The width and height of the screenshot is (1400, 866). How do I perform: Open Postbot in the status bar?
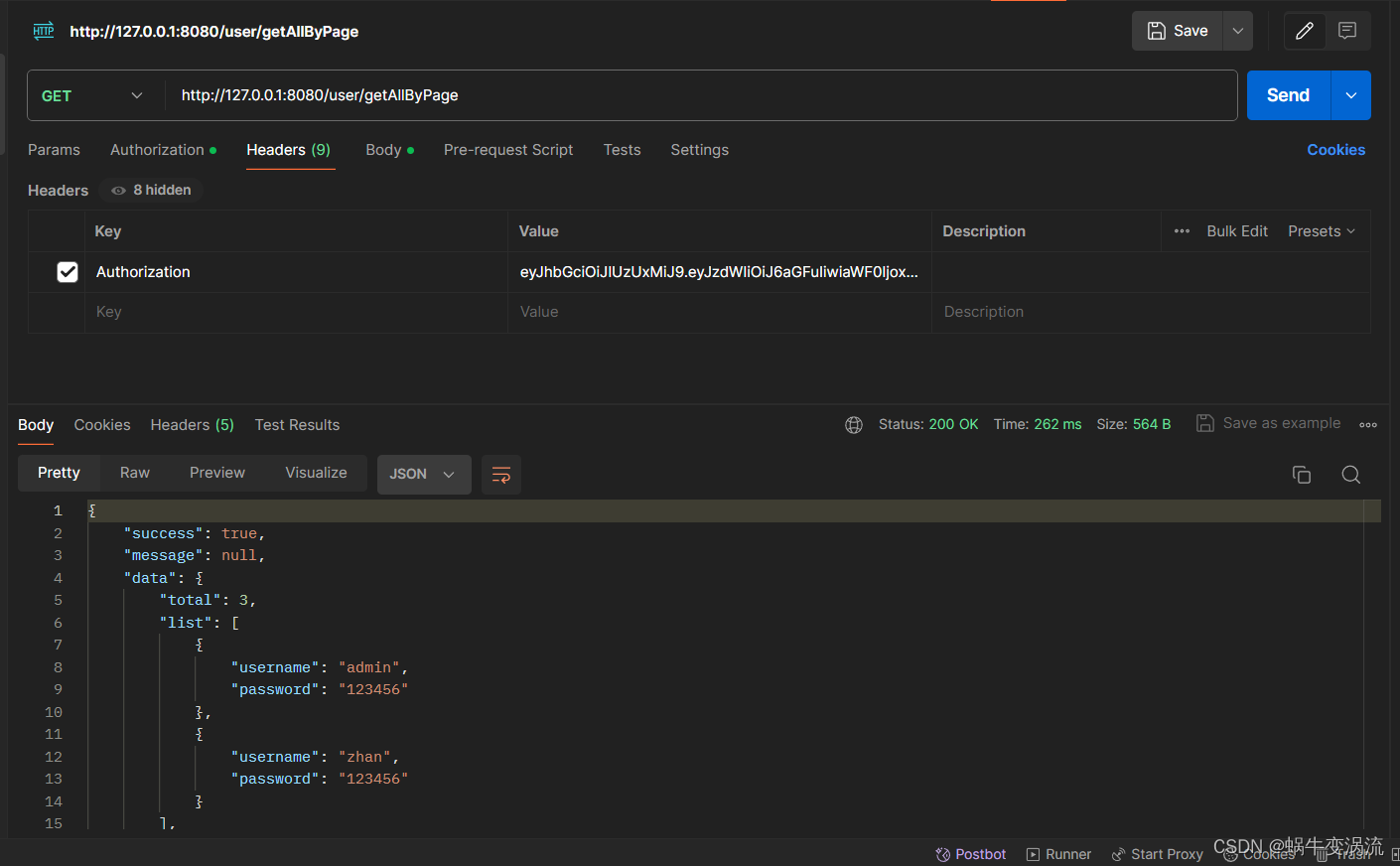coord(970,854)
